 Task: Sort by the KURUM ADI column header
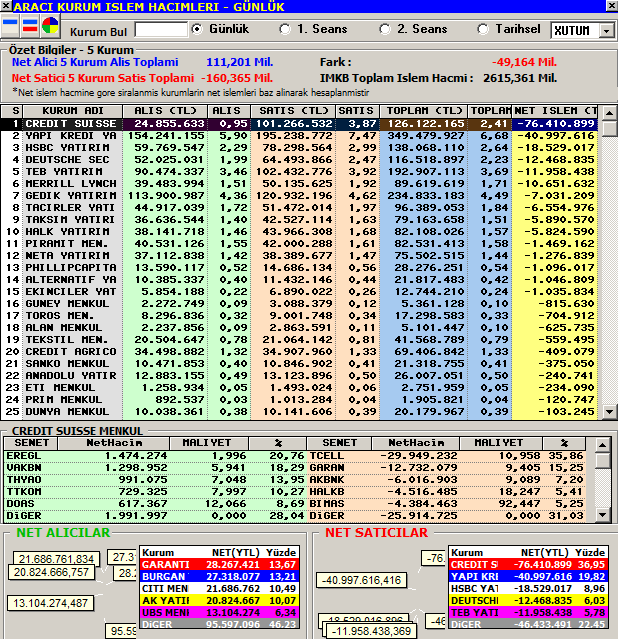pyautogui.click(x=72, y=110)
